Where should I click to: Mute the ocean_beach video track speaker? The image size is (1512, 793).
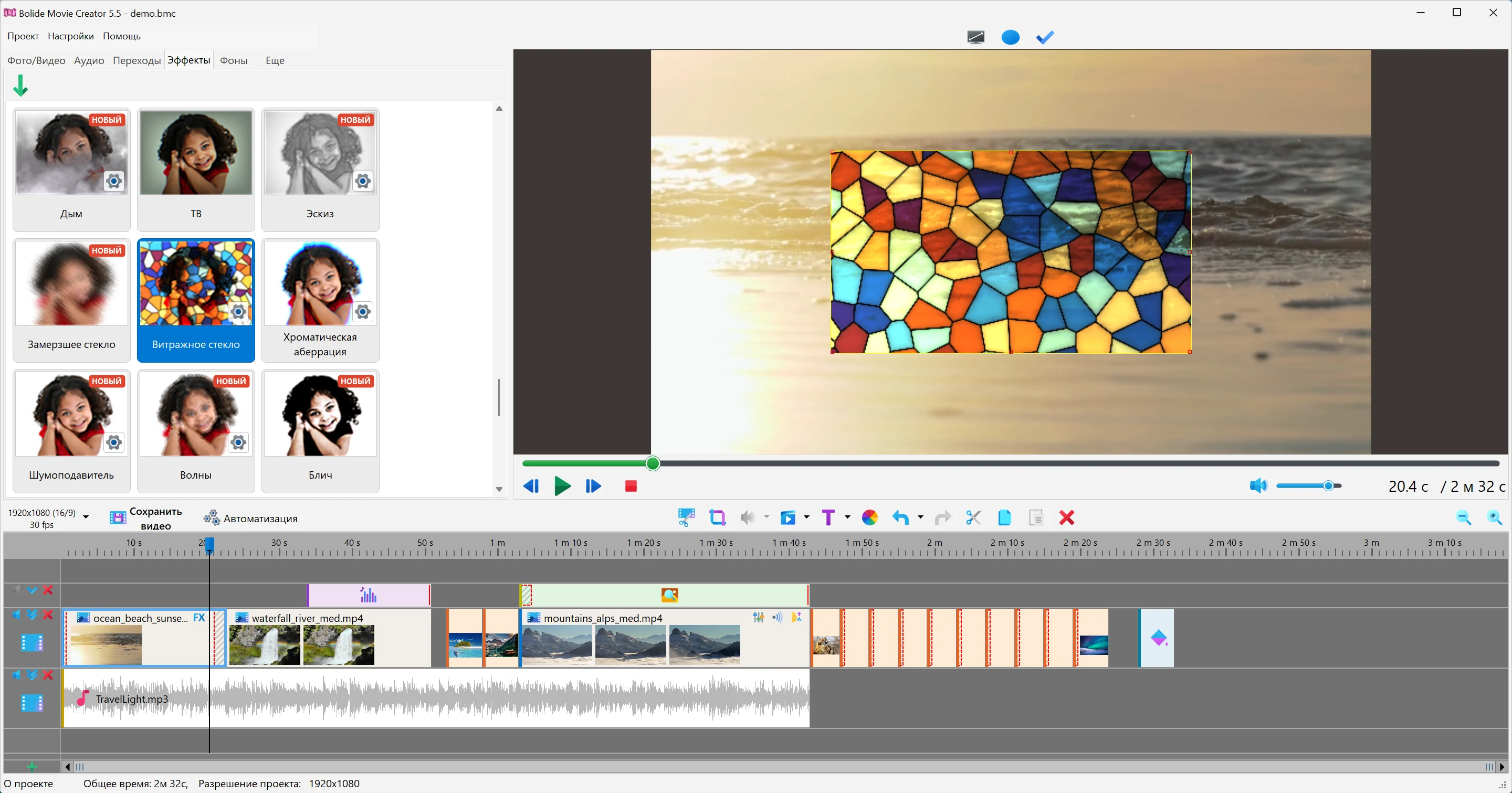pos(16,615)
